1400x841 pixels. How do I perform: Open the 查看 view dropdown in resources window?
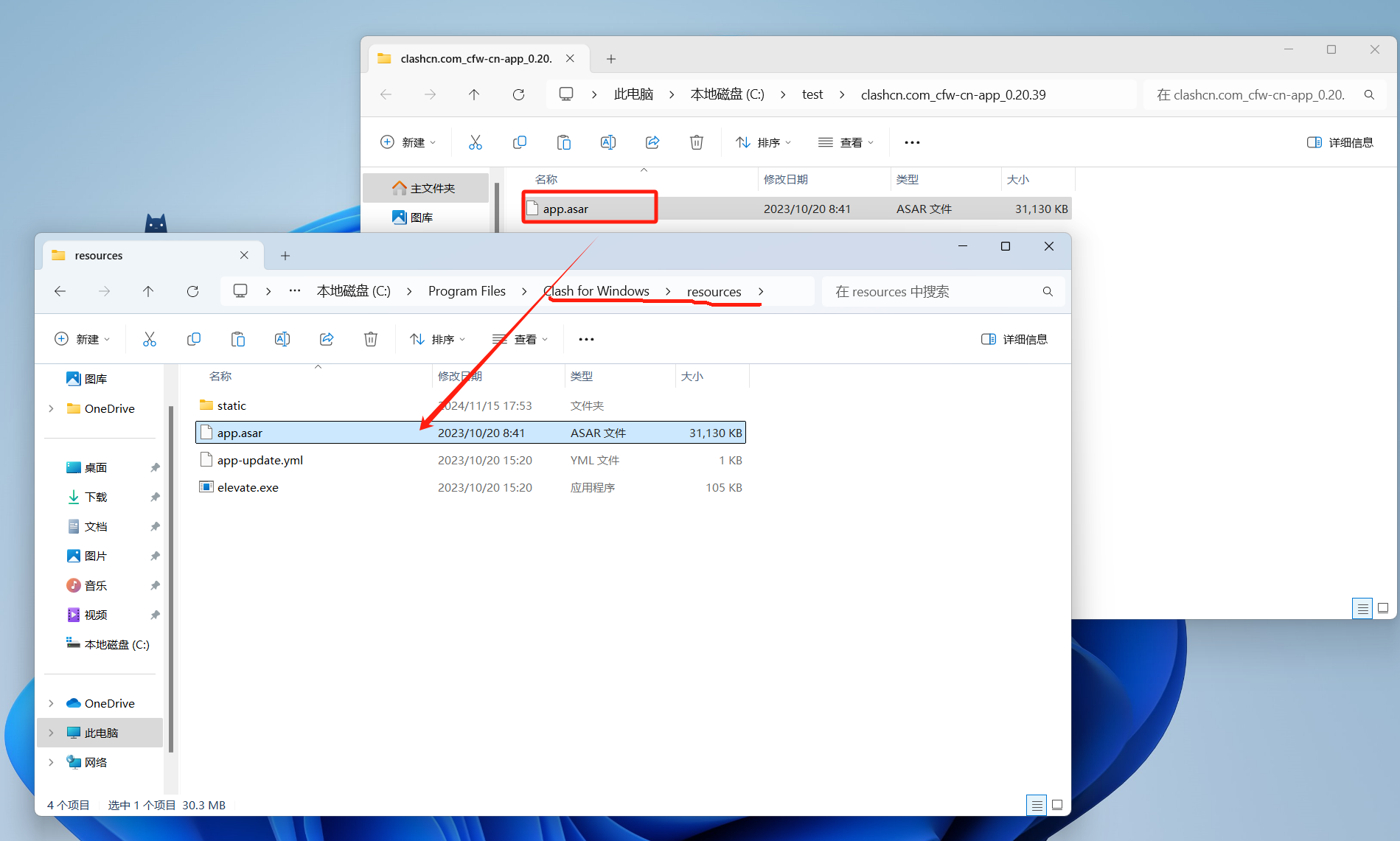tap(520, 339)
